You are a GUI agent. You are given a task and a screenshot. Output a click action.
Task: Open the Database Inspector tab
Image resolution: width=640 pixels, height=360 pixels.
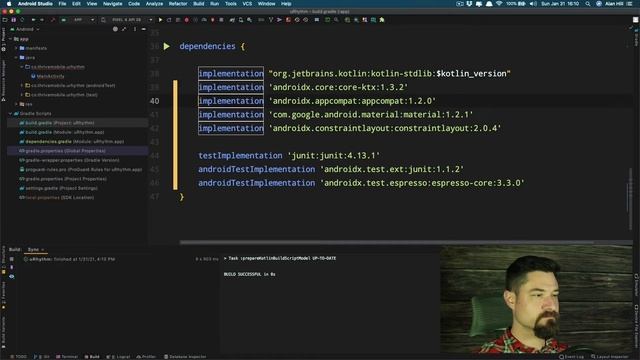(x=185, y=357)
